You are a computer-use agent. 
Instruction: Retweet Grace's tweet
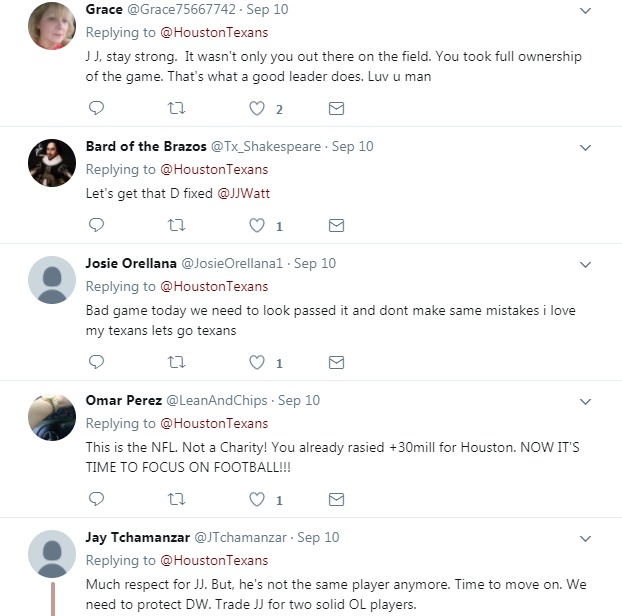(177, 108)
